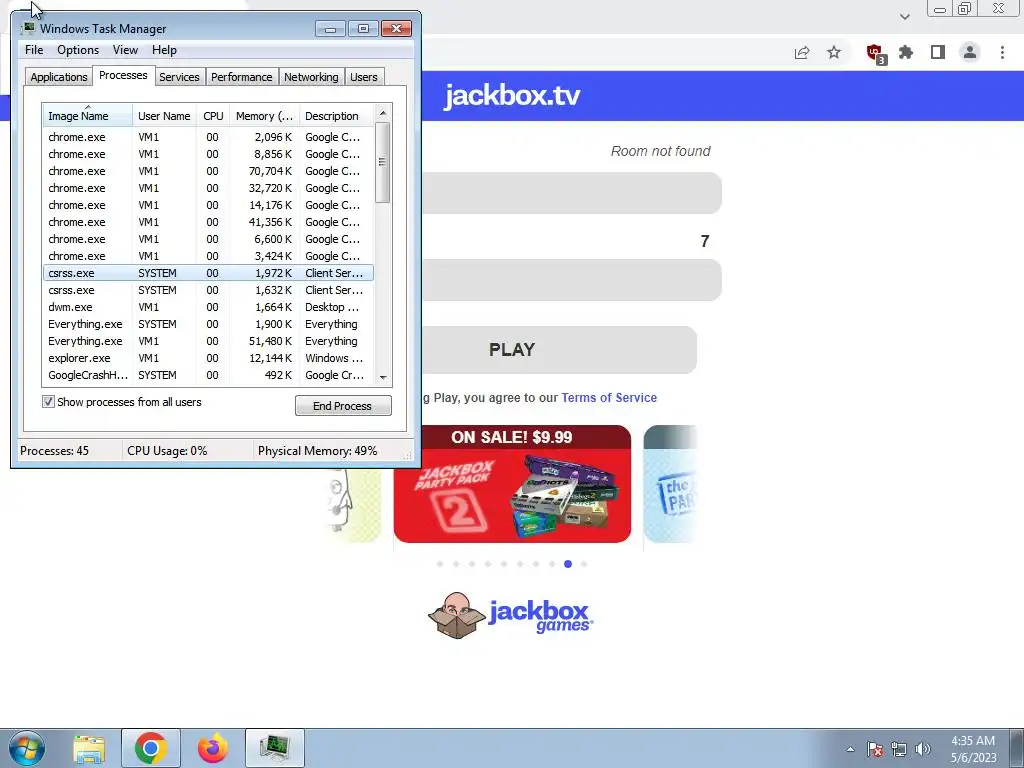Screen dimensions: 1024x768
Task: Switch to the Networking tab
Action: pos(311,77)
